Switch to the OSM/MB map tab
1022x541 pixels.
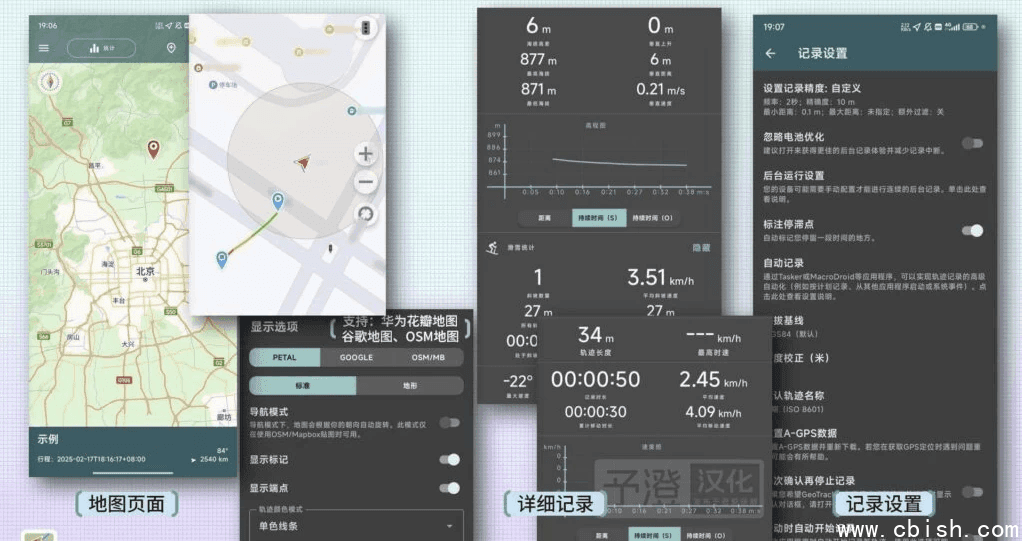[430, 357]
